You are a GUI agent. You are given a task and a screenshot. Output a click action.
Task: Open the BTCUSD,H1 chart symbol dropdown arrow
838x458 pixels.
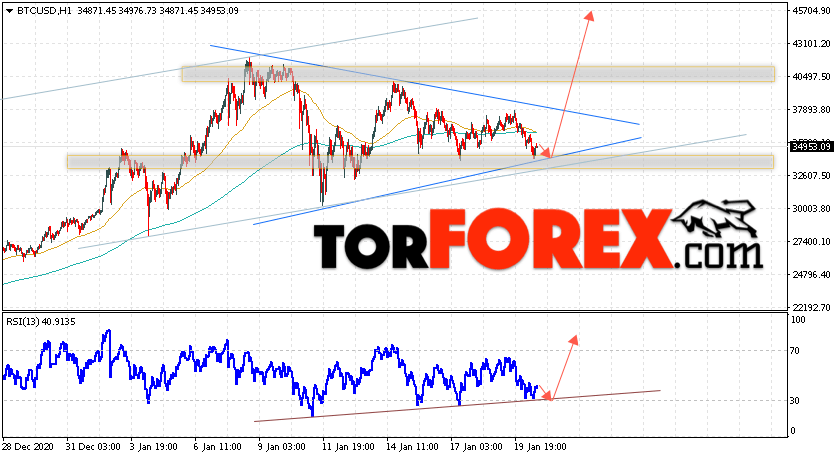click(x=10, y=11)
